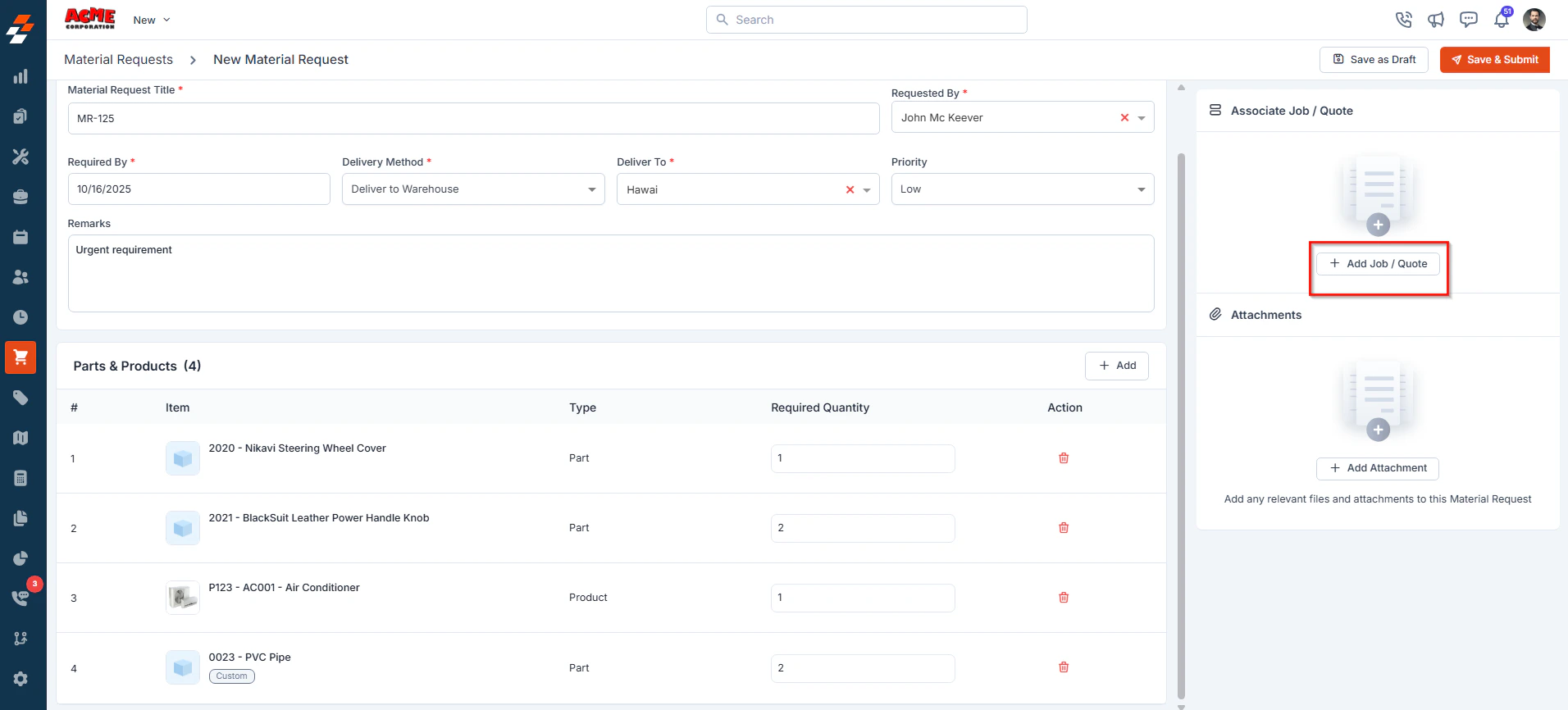Click Add Job / Quote button
The height and width of the screenshot is (710, 1568).
(1378, 264)
